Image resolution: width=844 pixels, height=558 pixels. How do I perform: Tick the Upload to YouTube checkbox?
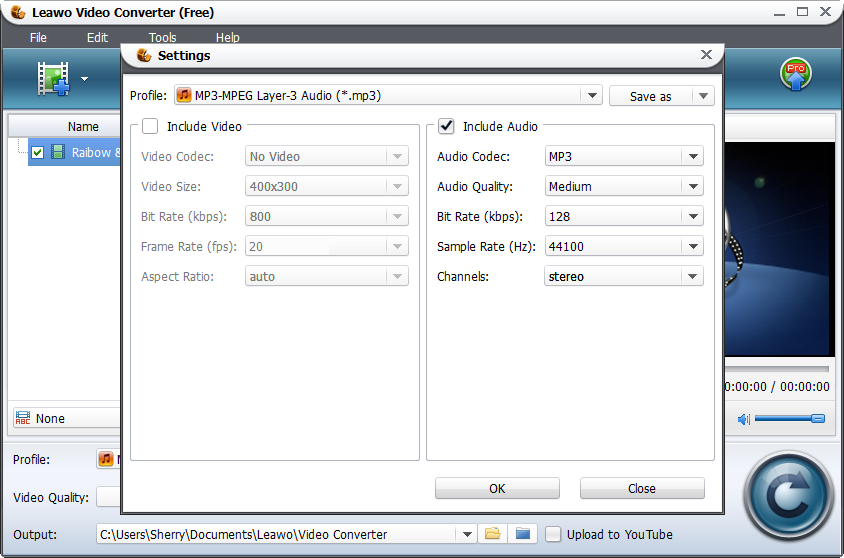[553, 534]
